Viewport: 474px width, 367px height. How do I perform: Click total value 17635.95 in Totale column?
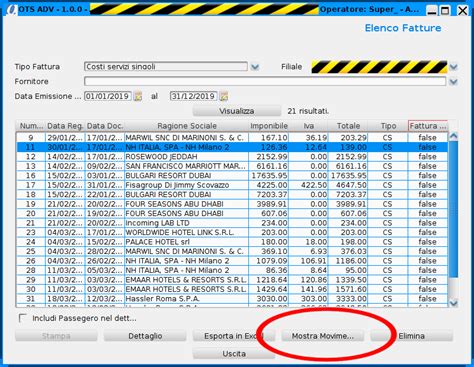point(348,176)
